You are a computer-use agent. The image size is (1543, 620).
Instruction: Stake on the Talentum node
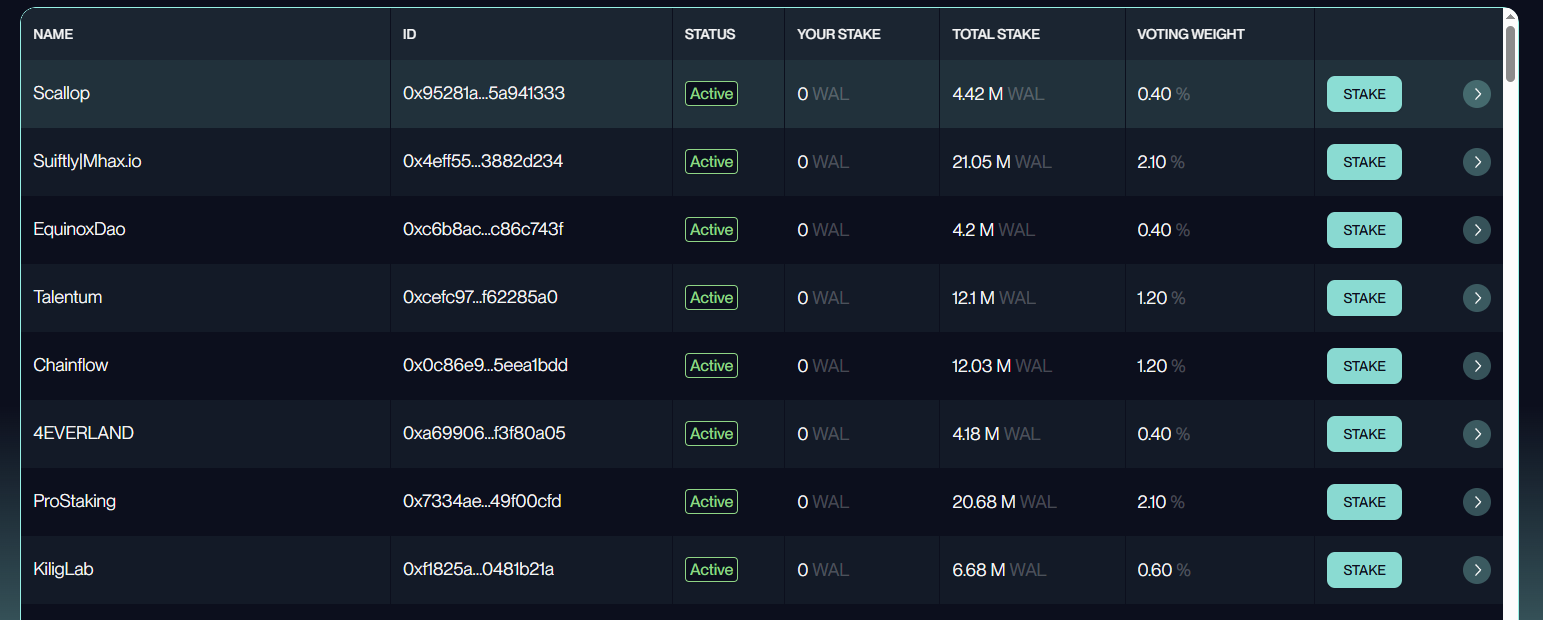1364,298
